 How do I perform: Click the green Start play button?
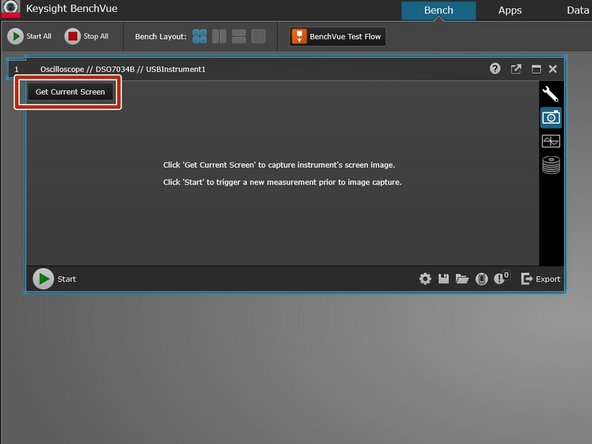click(x=43, y=279)
